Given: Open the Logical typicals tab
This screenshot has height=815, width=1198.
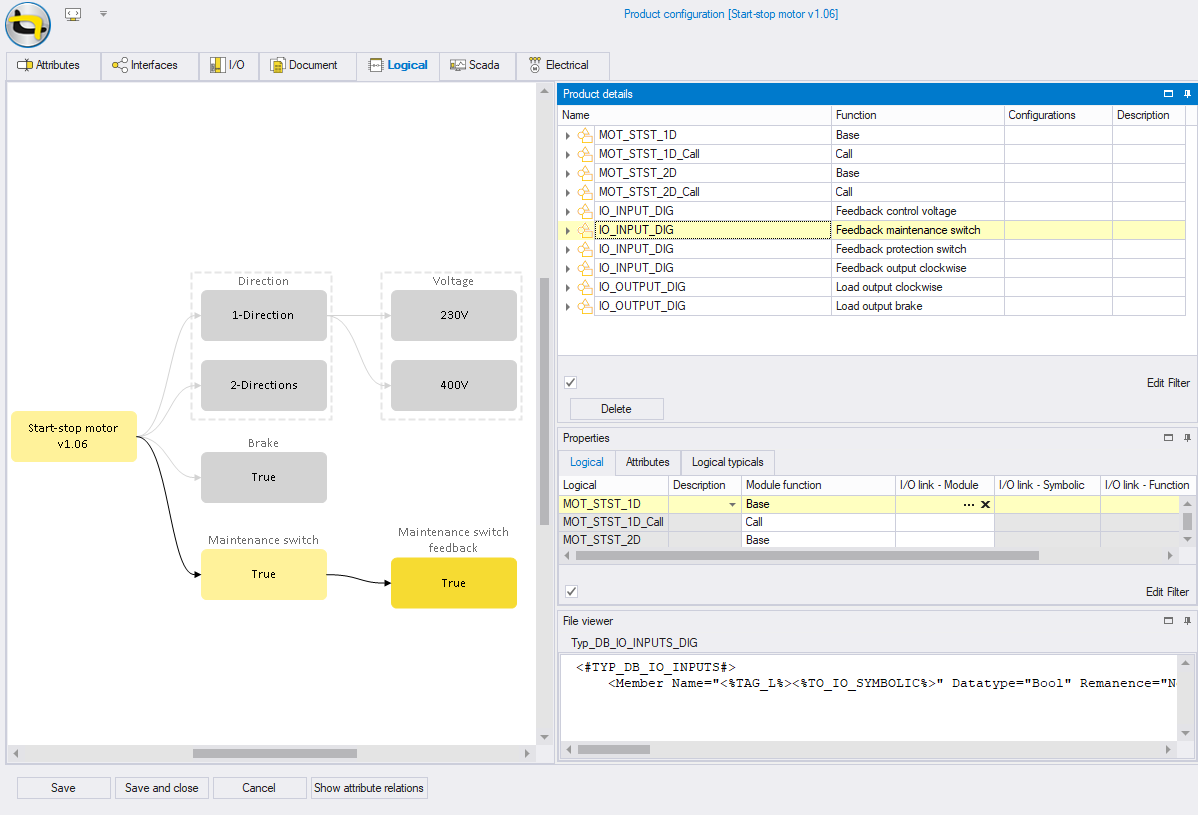Looking at the screenshot, I should point(727,462).
